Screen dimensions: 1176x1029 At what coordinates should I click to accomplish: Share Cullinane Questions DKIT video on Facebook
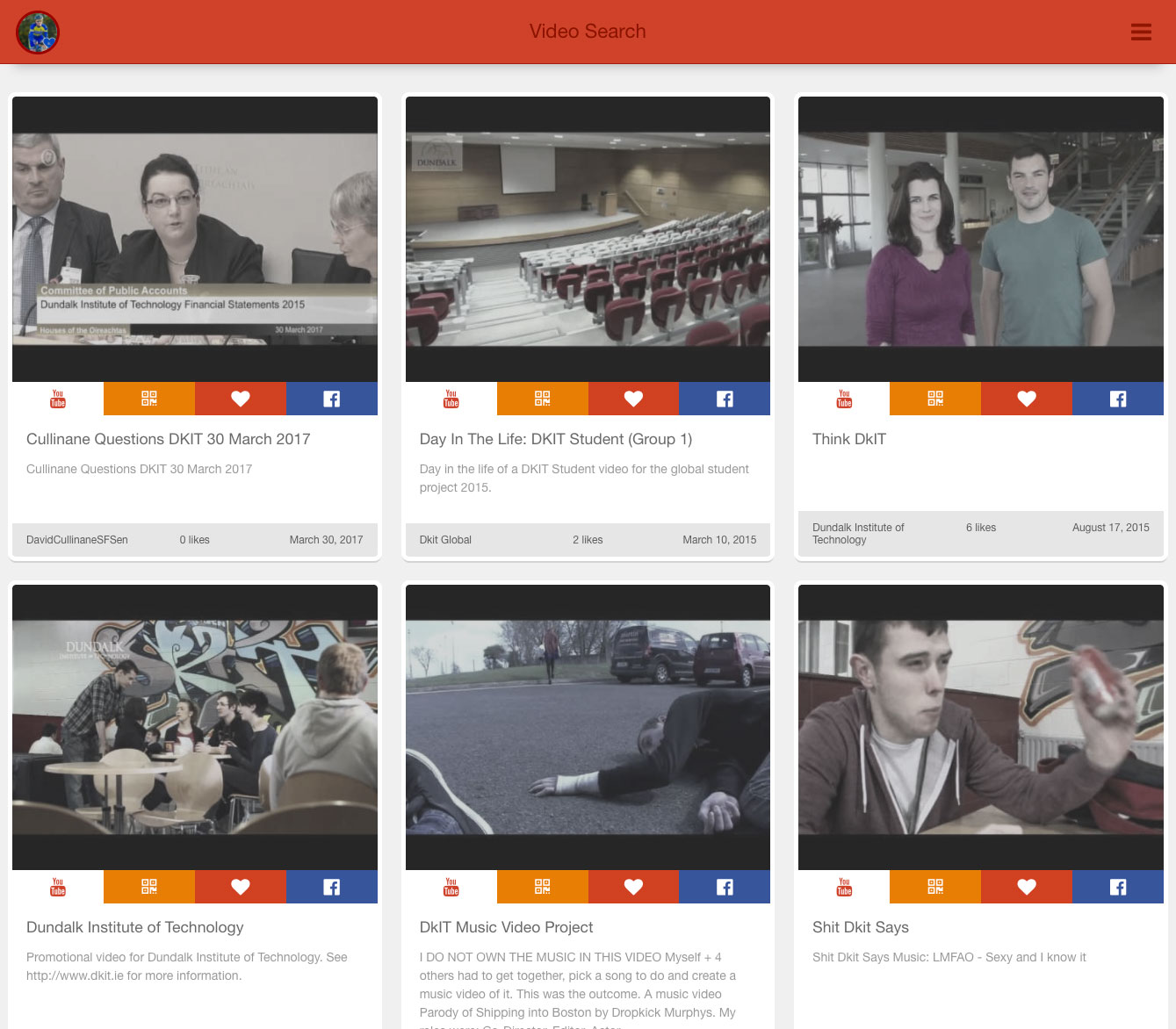tap(332, 399)
